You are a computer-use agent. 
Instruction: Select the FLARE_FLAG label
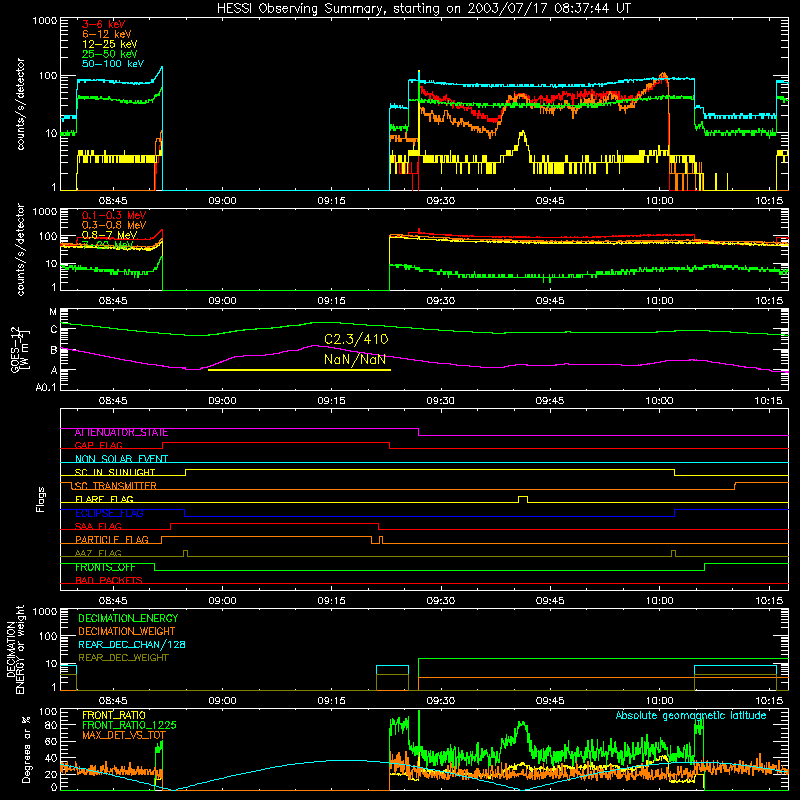[x=104, y=499]
